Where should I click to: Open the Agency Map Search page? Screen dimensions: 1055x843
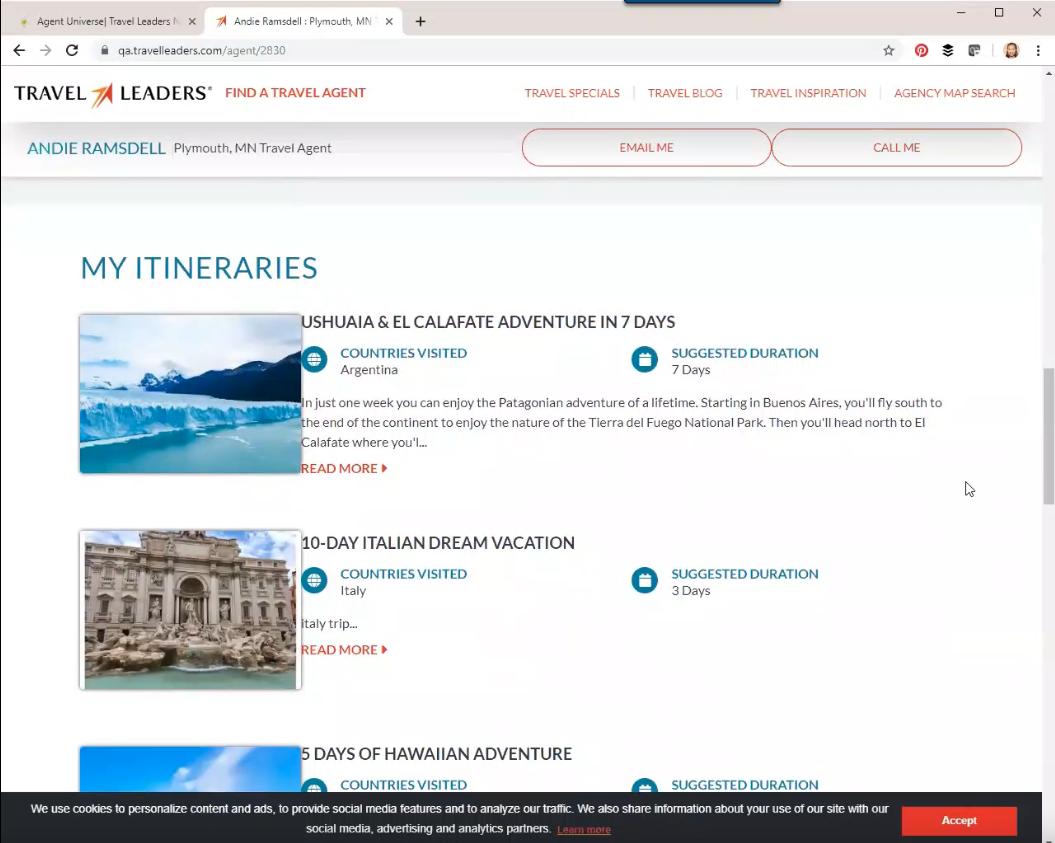tap(954, 93)
